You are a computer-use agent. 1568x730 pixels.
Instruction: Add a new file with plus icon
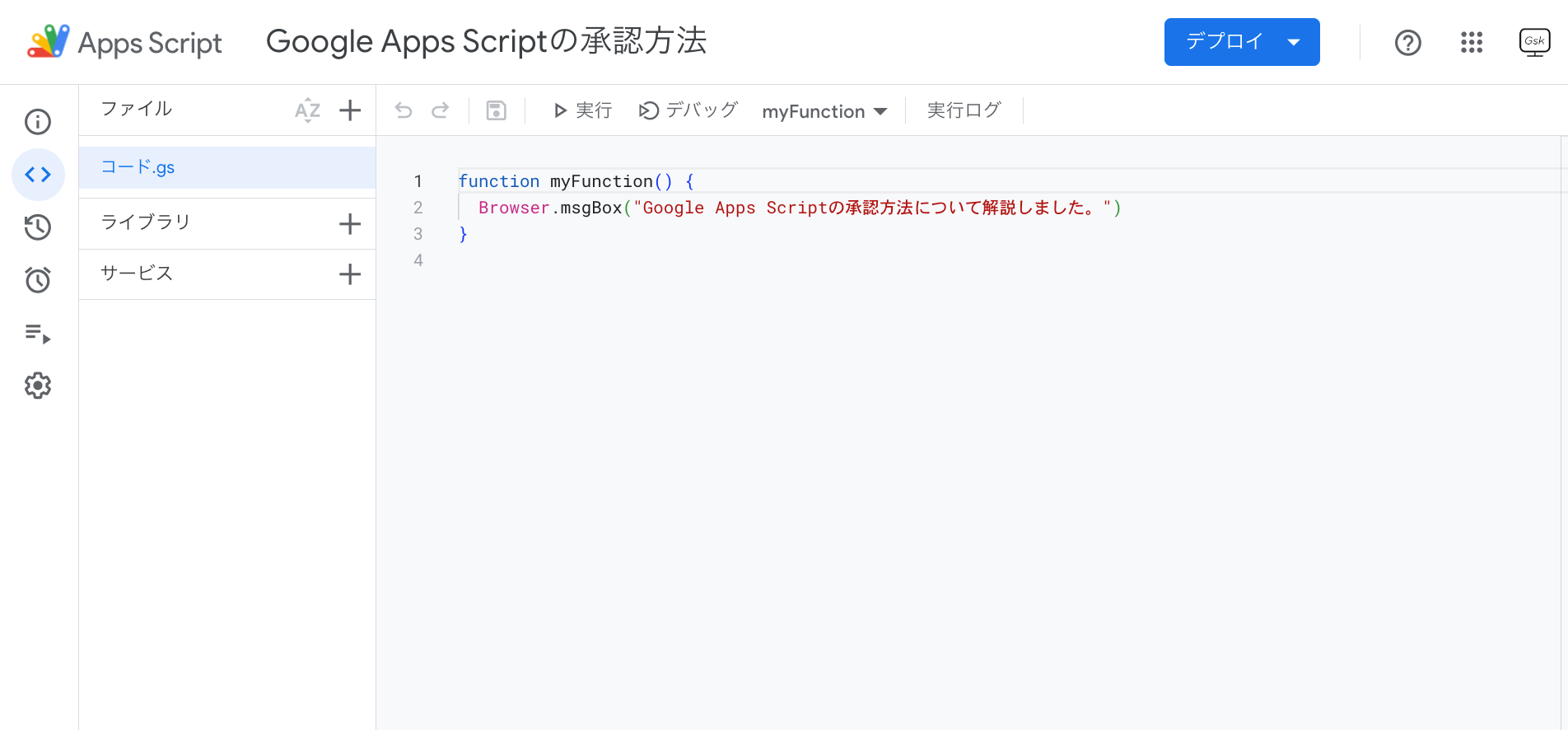click(350, 110)
